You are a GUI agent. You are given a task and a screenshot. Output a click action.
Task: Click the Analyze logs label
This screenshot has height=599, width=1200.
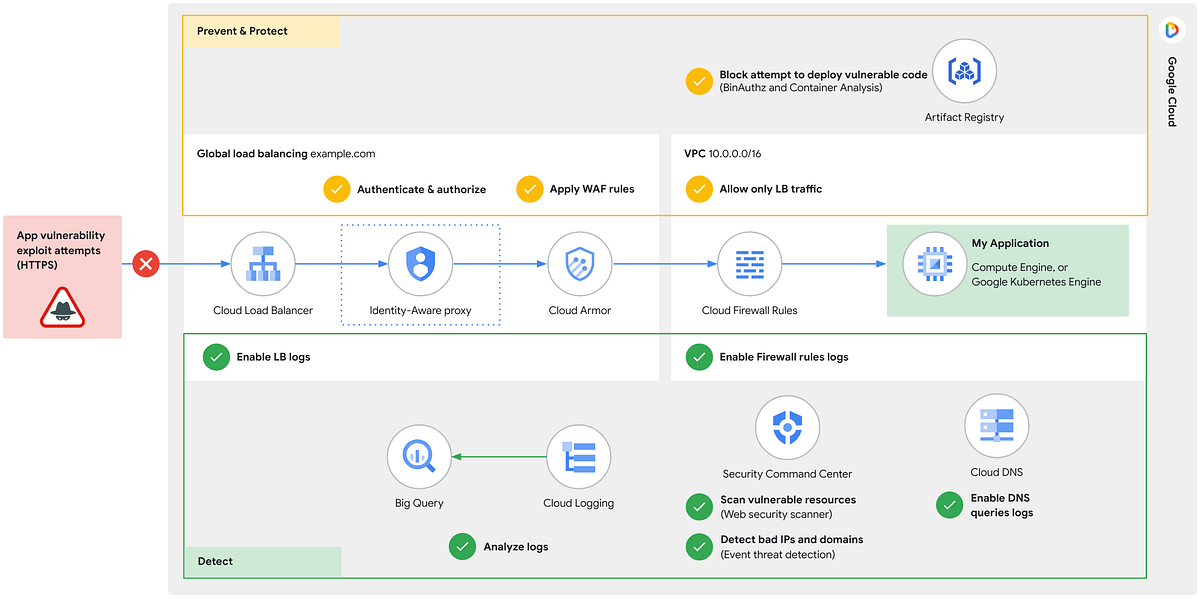pyautogui.click(x=514, y=546)
